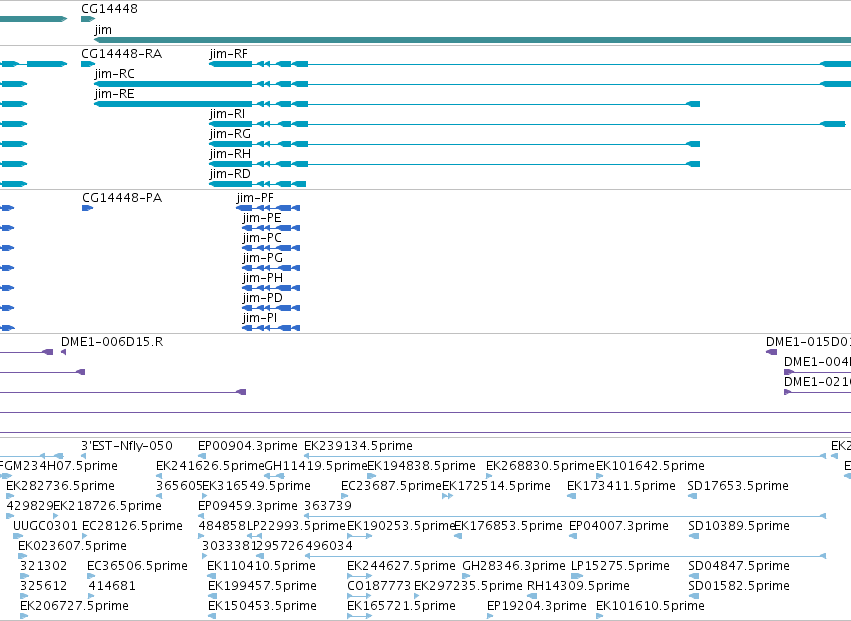
Task: Open the LP15275.5prime EST label
Action: [x=620, y=567]
